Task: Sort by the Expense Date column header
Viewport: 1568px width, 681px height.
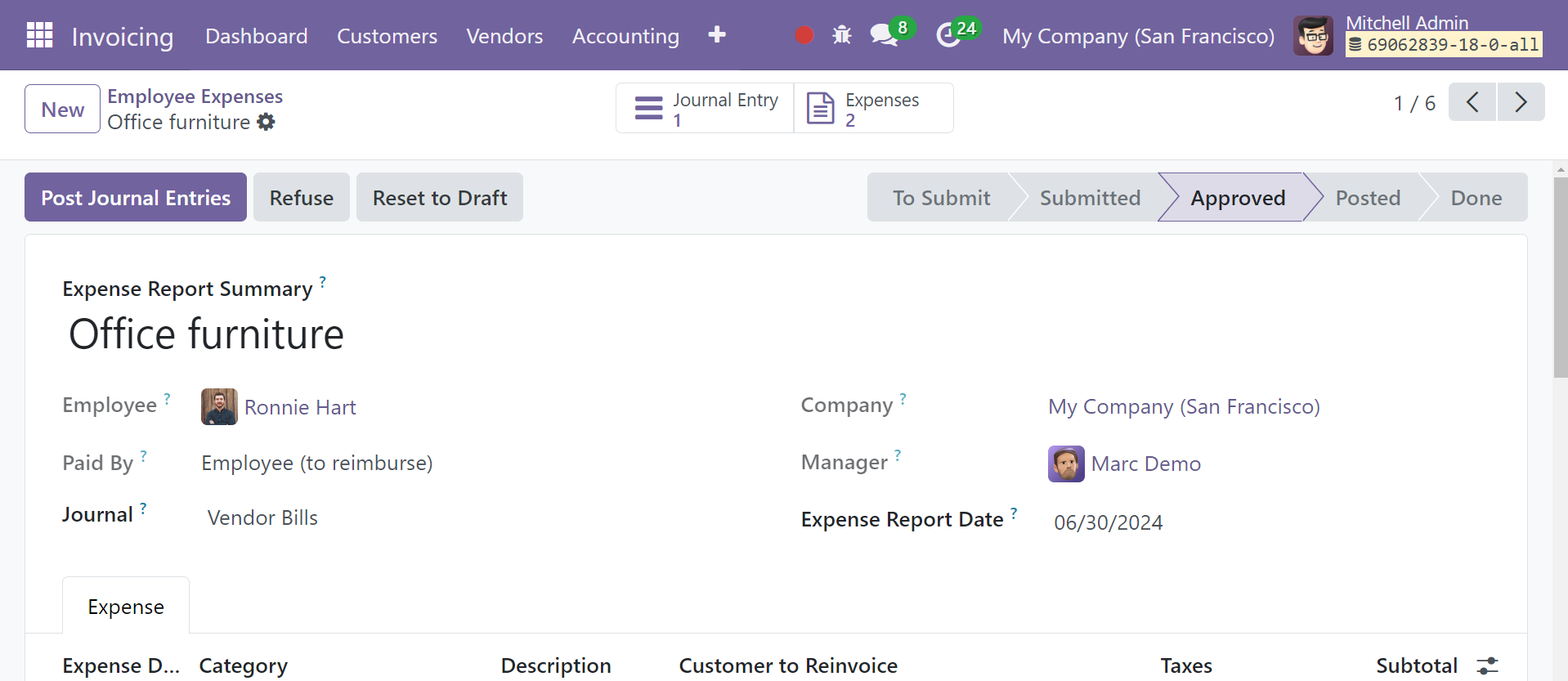Action: [x=121, y=665]
